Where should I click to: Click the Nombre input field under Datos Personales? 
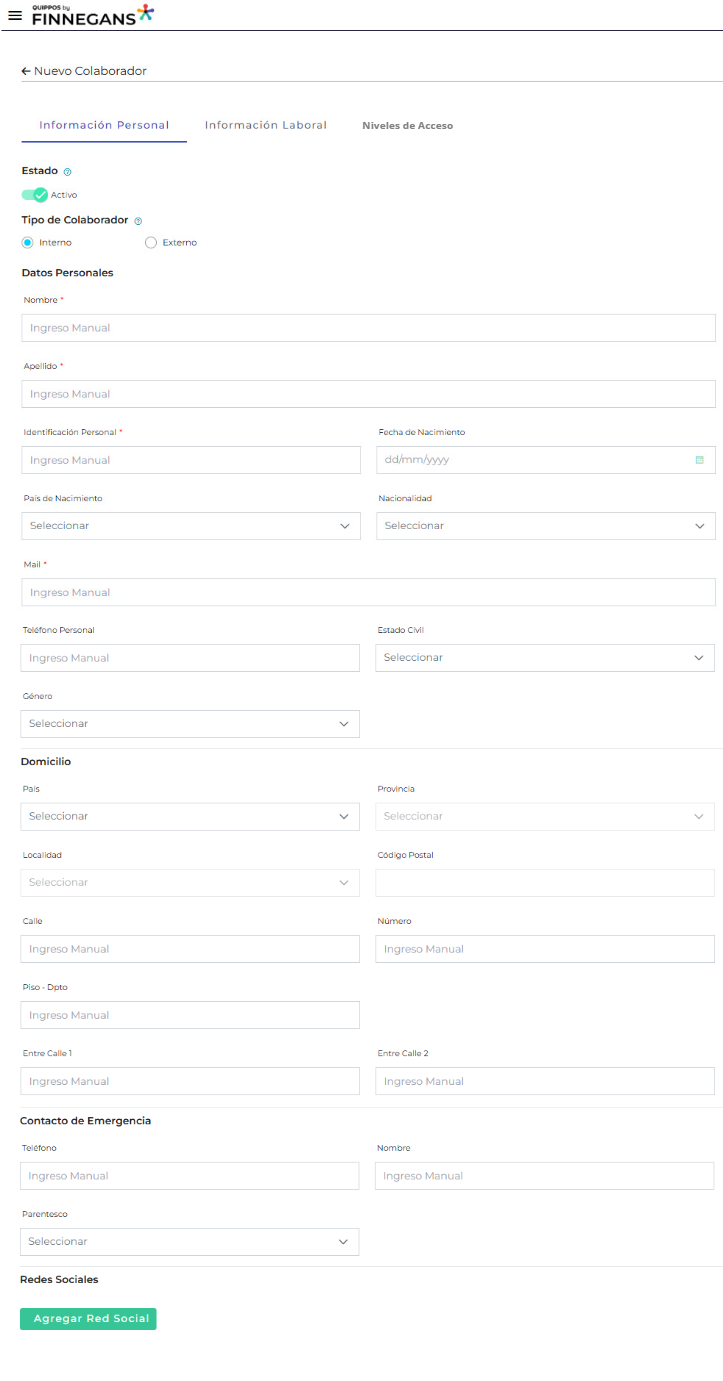[368, 328]
